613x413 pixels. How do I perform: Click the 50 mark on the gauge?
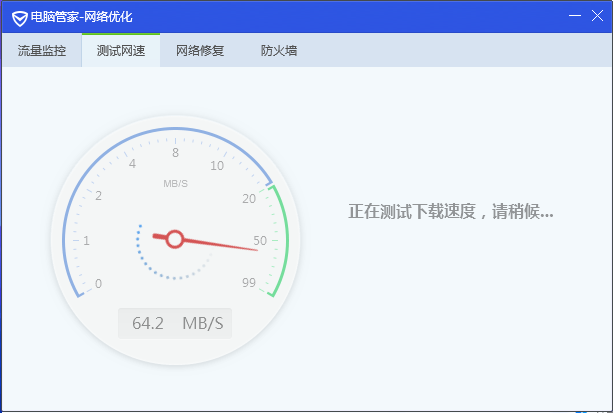pyautogui.click(x=260, y=241)
